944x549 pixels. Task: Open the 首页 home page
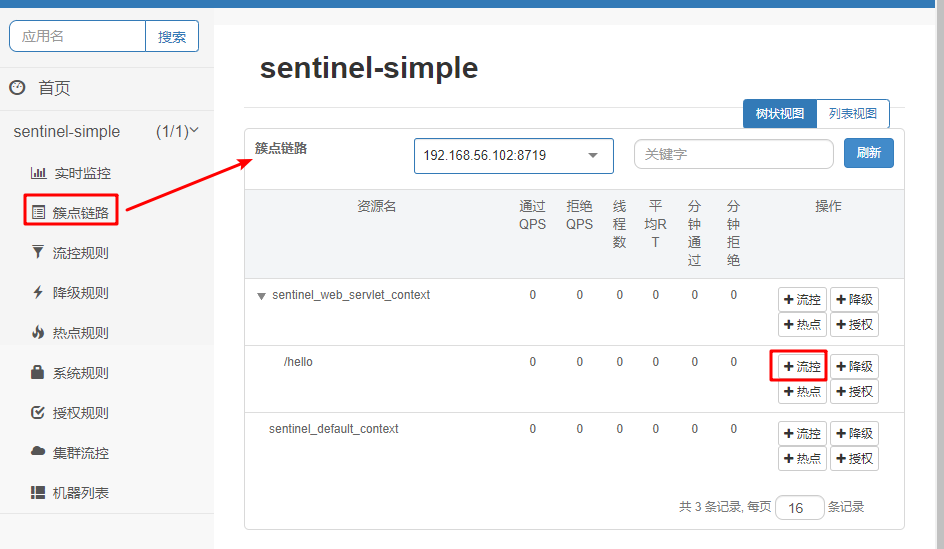[54, 88]
